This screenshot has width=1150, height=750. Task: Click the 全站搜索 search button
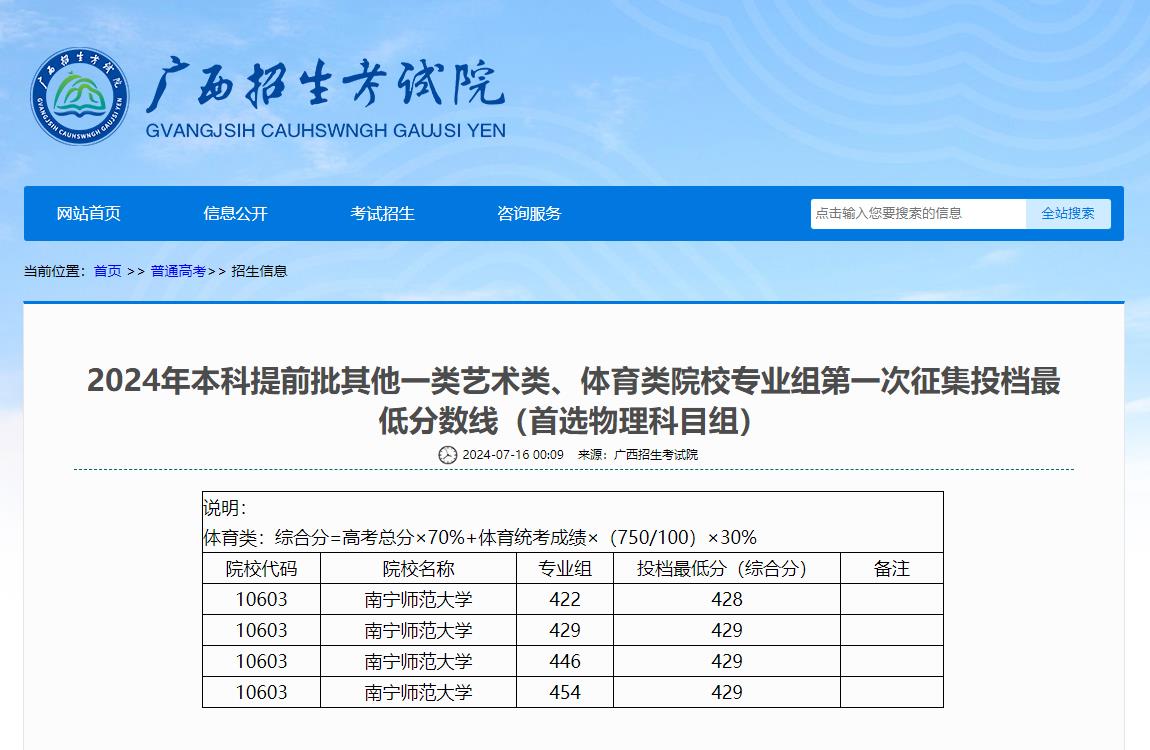click(1068, 213)
